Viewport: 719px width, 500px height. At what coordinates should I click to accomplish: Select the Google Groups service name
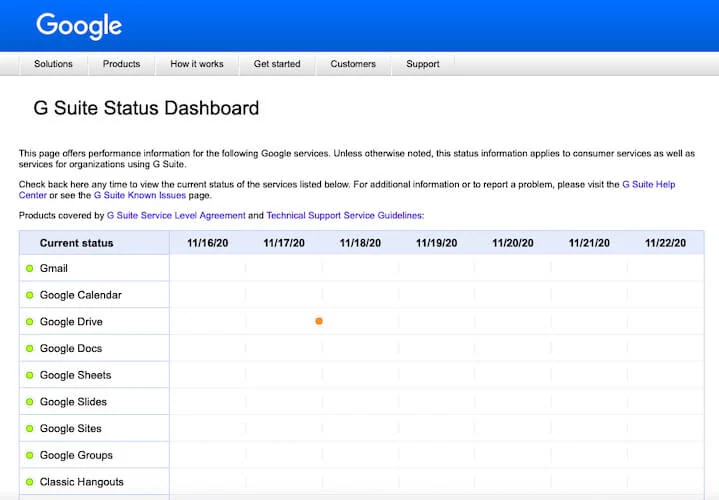76,455
